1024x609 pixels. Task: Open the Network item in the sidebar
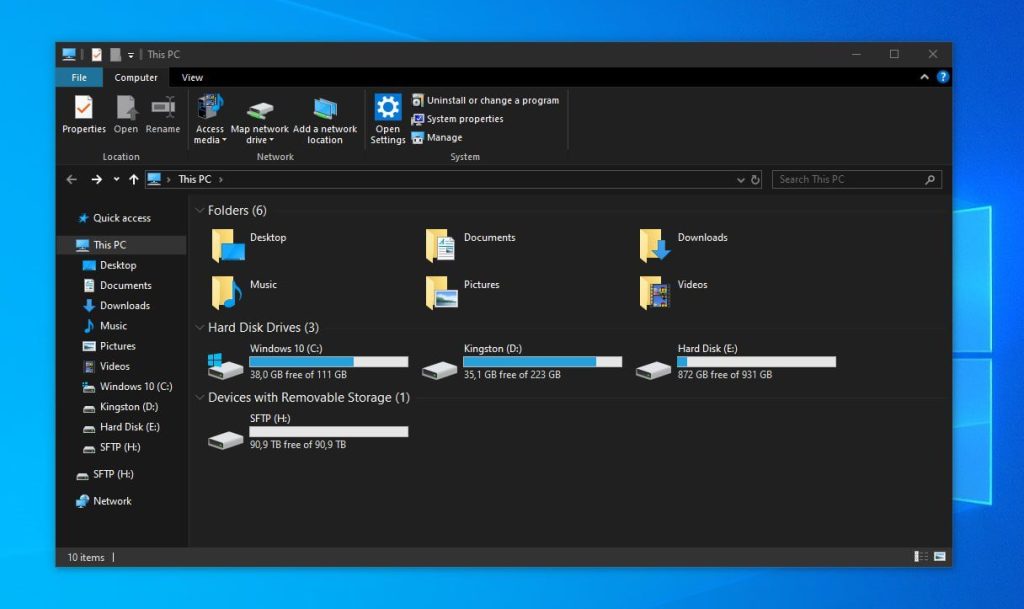coord(110,501)
